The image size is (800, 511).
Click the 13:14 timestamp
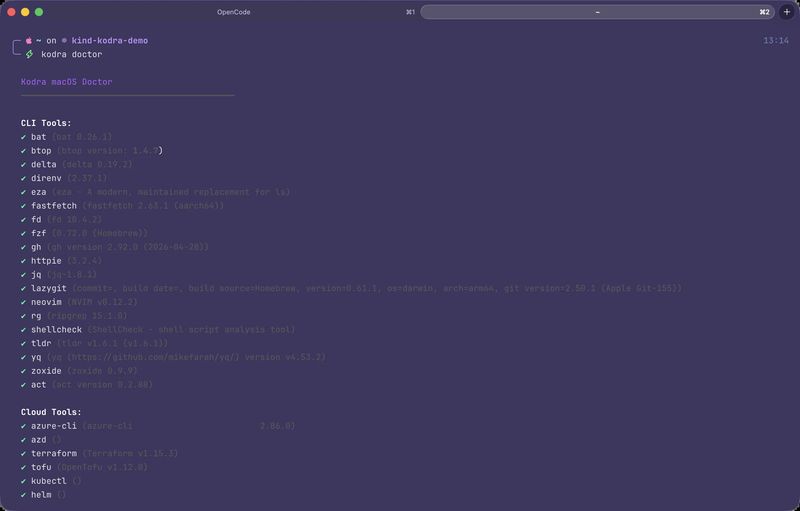[x=776, y=40]
